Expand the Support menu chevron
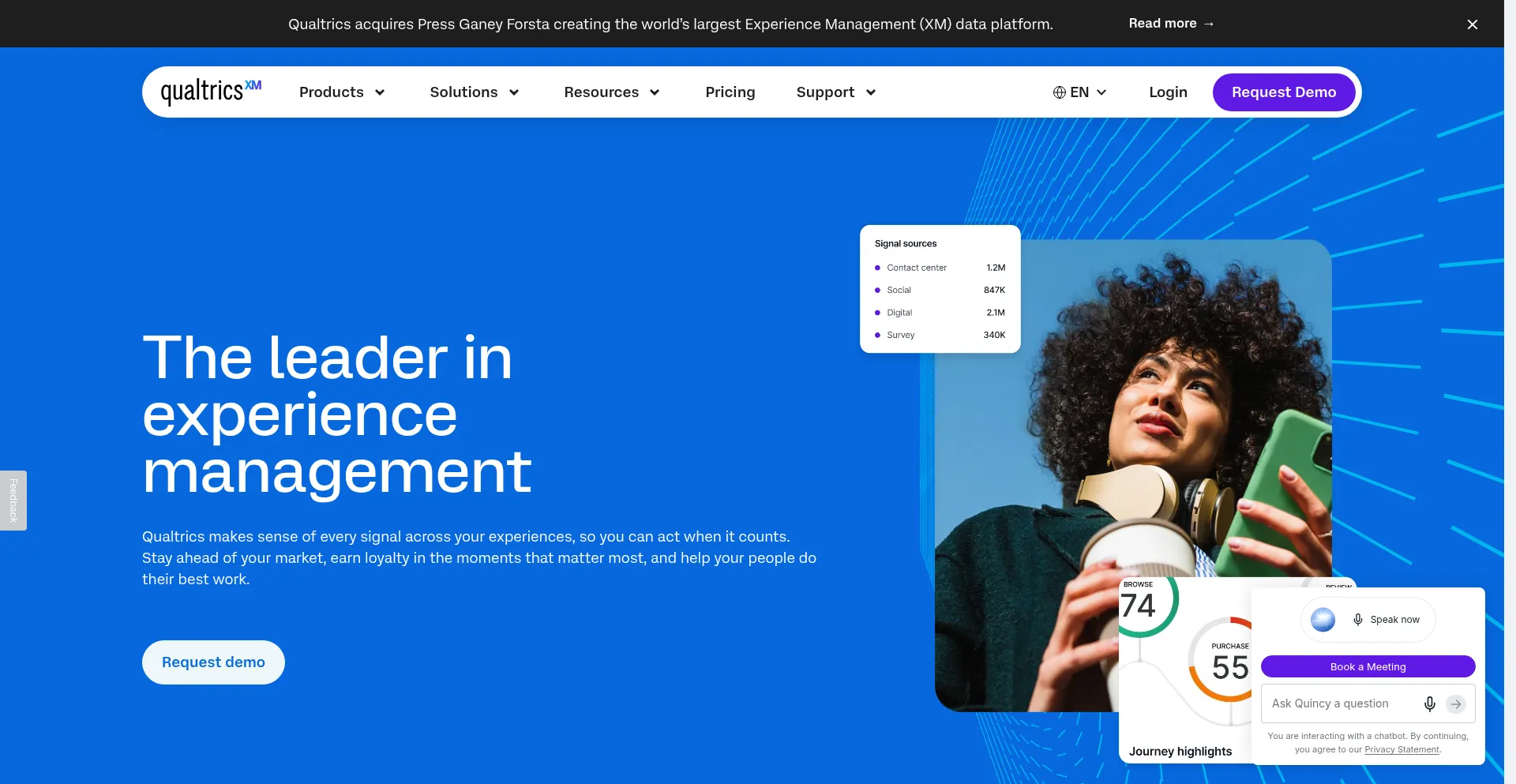This screenshot has width=1516, height=784. (x=871, y=92)
